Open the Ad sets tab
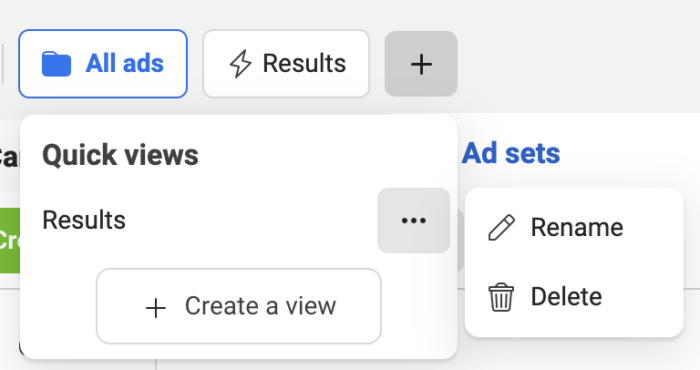The width and height of the screenshot is (700, 370). tap(511, 154)
